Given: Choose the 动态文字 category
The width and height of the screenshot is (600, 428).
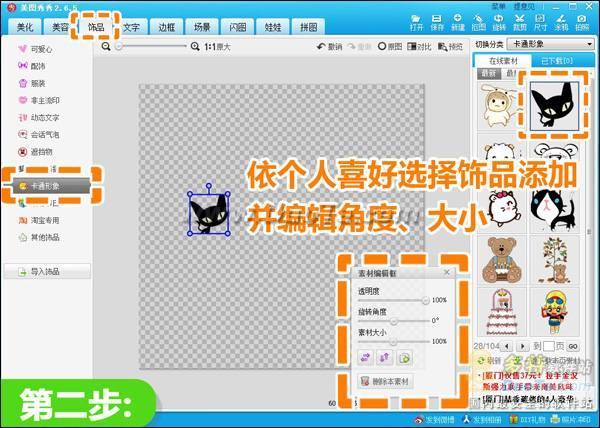Looking at the screenshot, I should pyautogui.click(x=39, y=117).
